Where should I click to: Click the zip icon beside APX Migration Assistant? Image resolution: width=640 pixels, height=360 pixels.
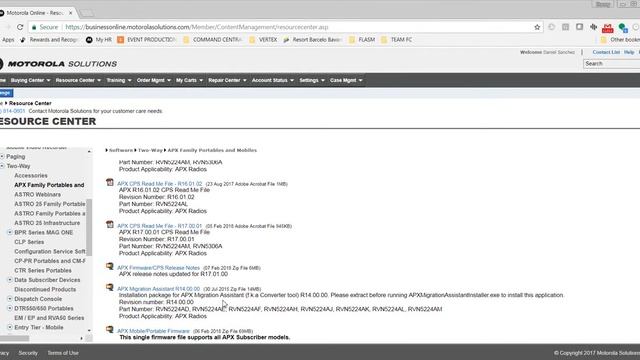[x=110, y=287]
